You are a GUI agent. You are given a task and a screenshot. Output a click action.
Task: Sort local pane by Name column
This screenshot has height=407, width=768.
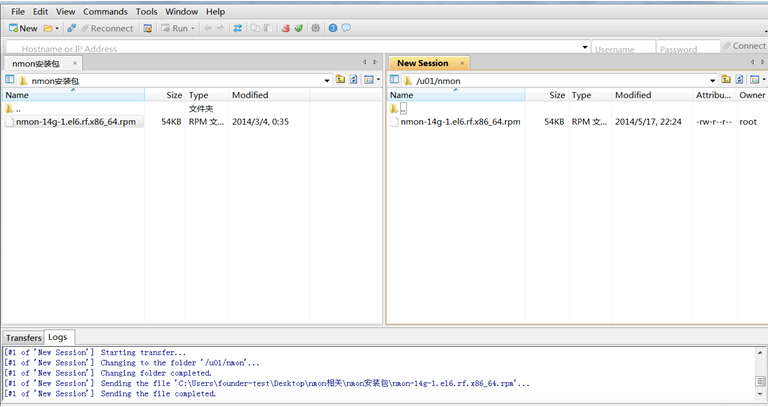coord(73,95)
